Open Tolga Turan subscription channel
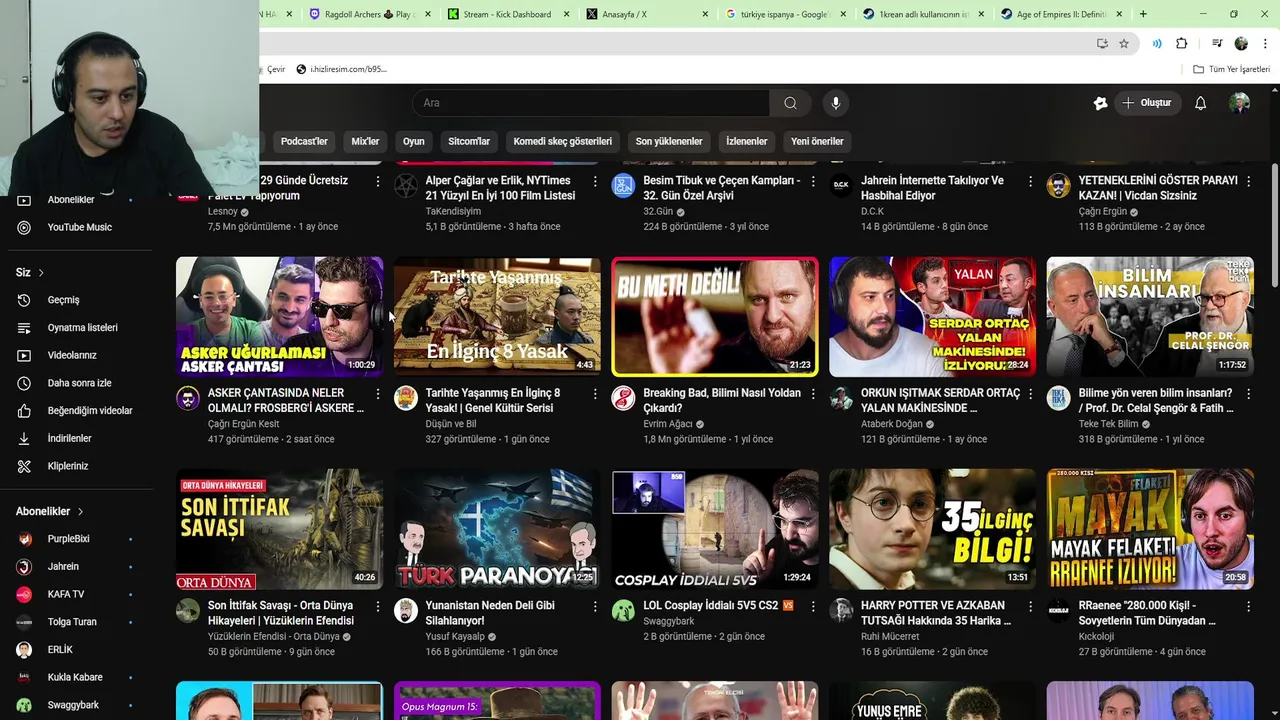The image size is (1280, 720). (75, 622)
